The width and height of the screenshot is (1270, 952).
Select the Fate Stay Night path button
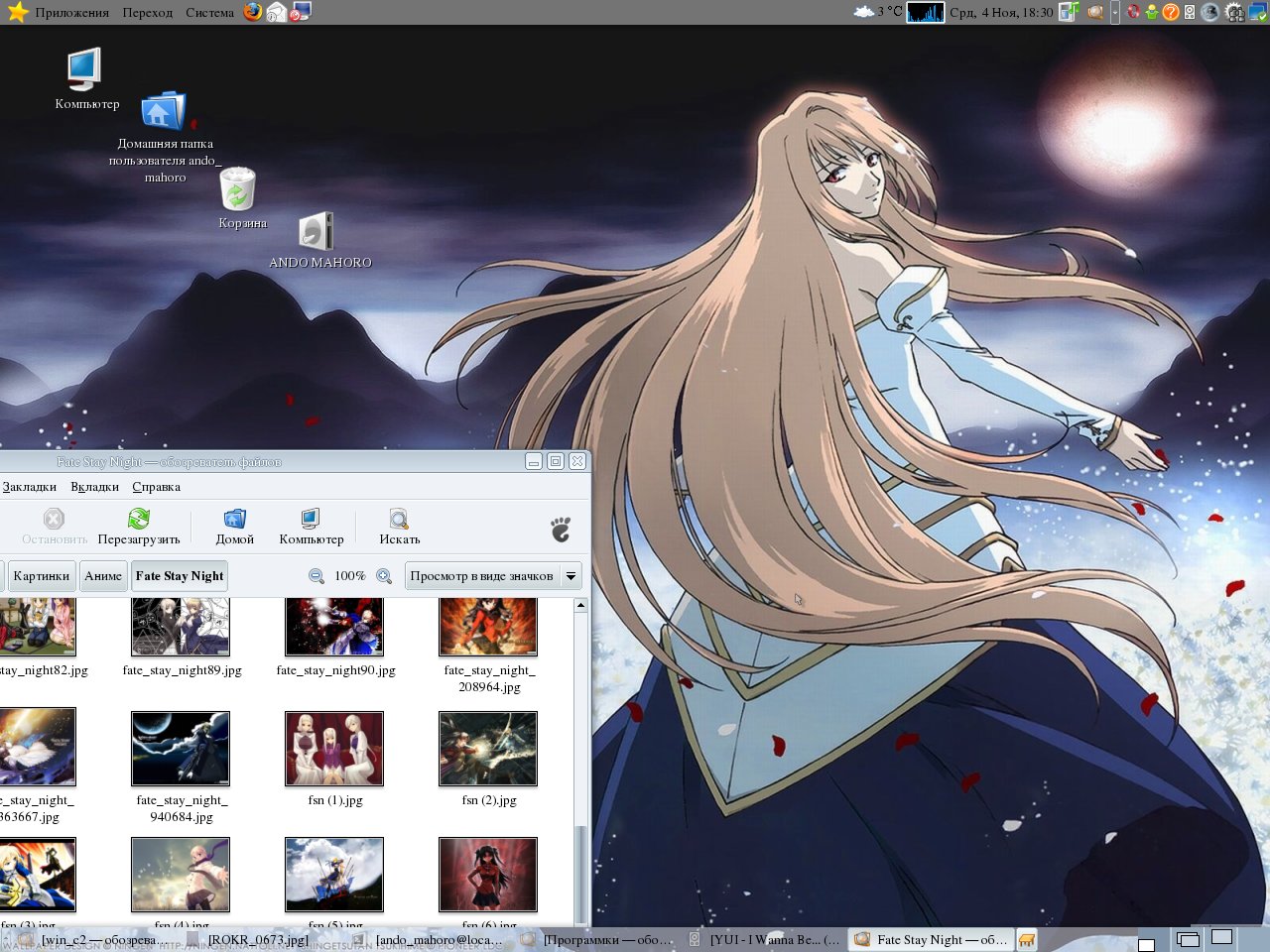click(180, 576)
